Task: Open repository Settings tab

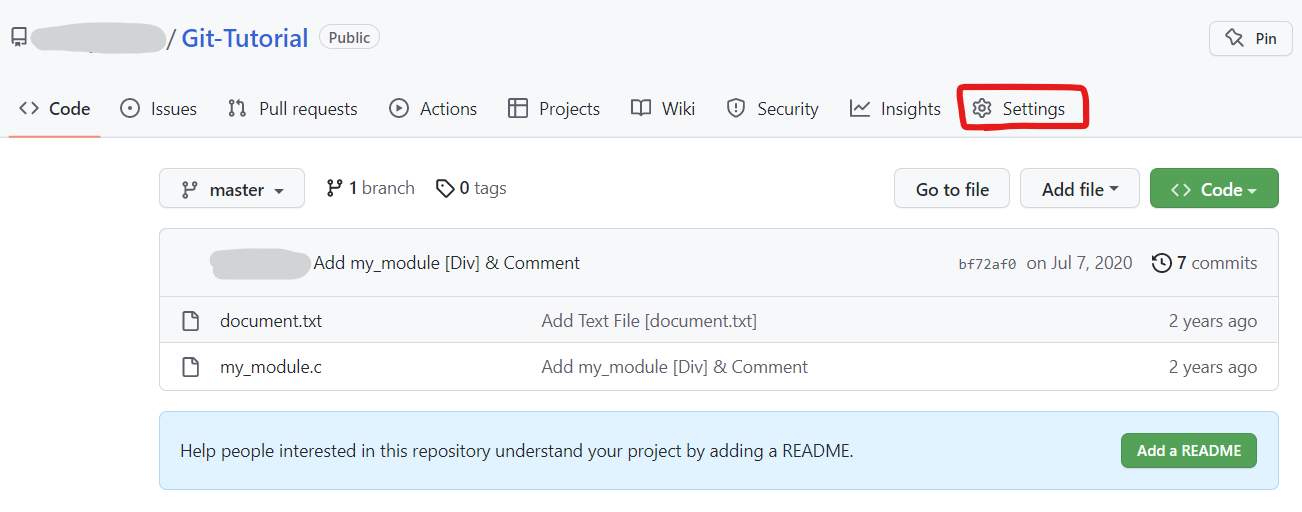Action: point(1019,108)
